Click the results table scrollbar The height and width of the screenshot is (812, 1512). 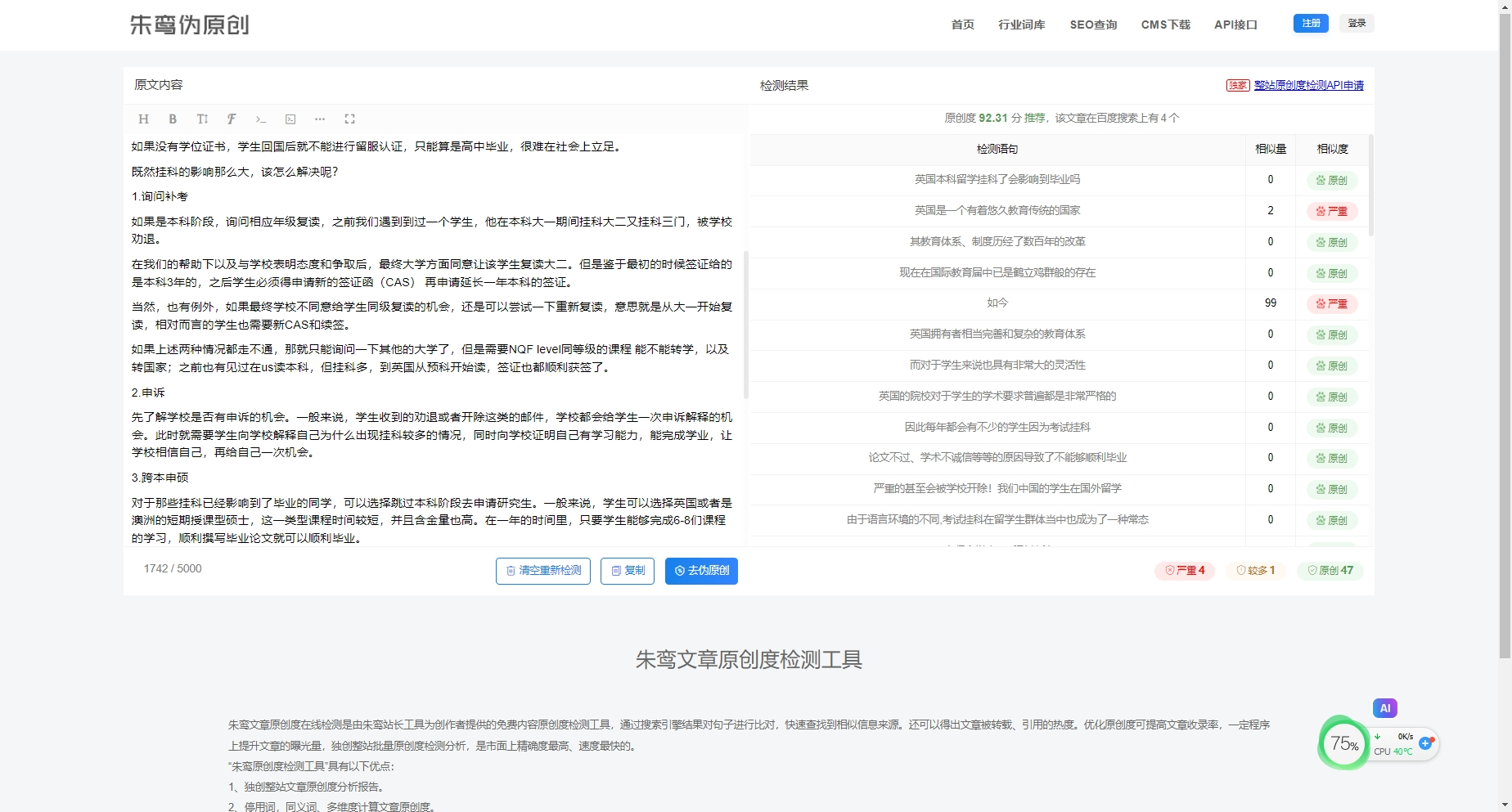pos(1370,186)
